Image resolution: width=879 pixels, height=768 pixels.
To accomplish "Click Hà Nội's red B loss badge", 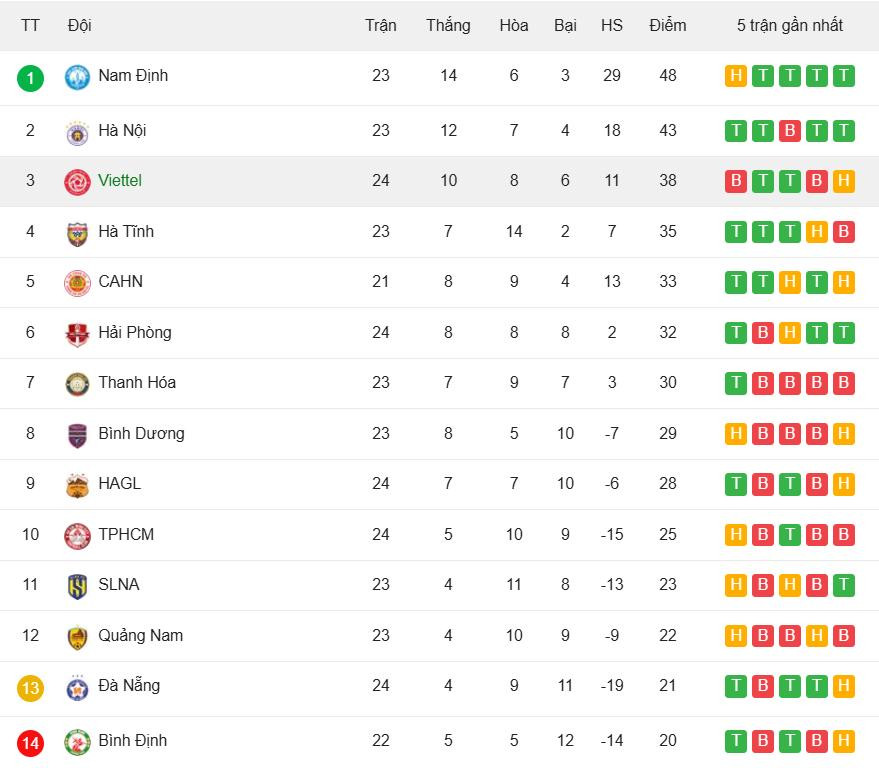I will click(x=790, y=131).
